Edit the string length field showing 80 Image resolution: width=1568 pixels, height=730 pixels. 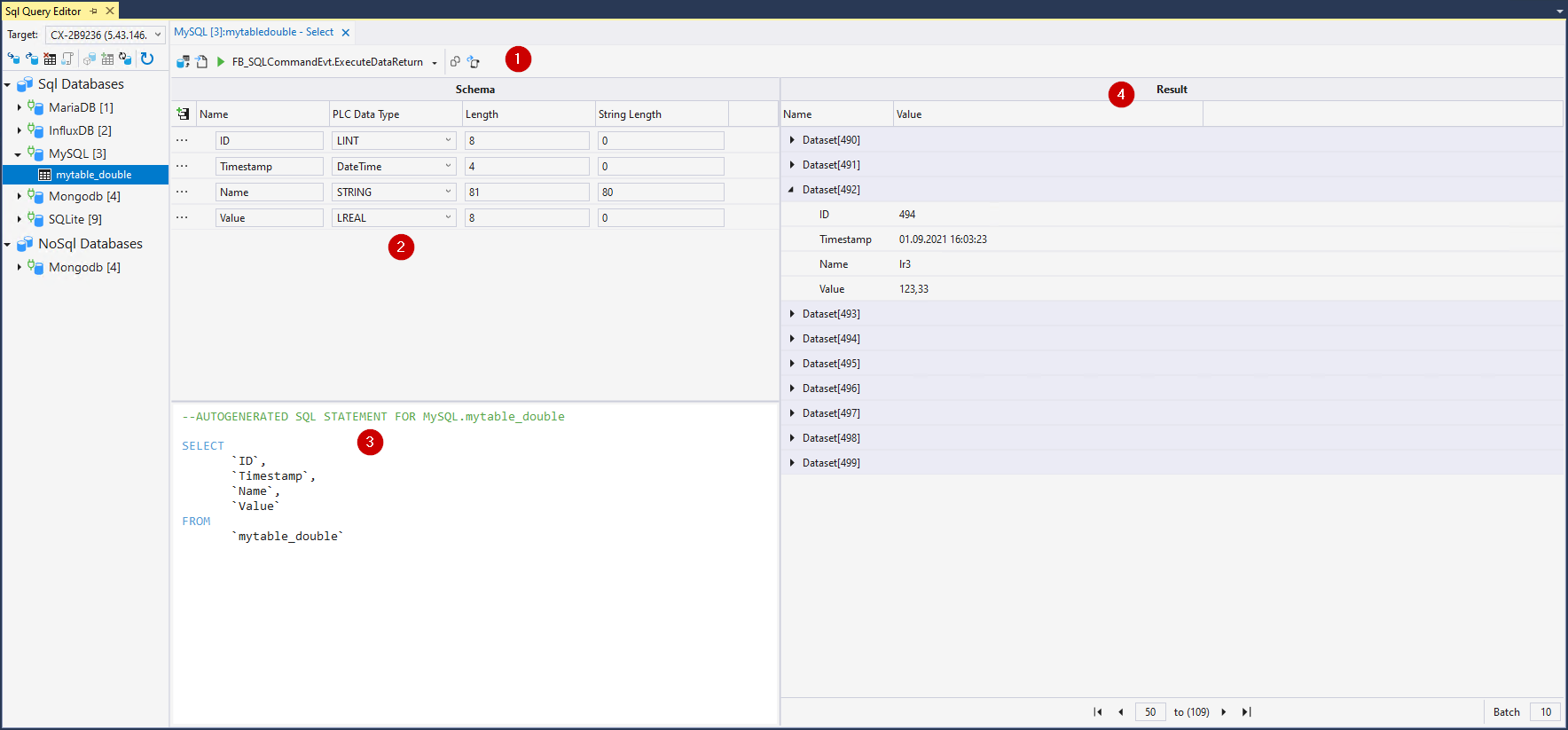[x=661, y=192]
